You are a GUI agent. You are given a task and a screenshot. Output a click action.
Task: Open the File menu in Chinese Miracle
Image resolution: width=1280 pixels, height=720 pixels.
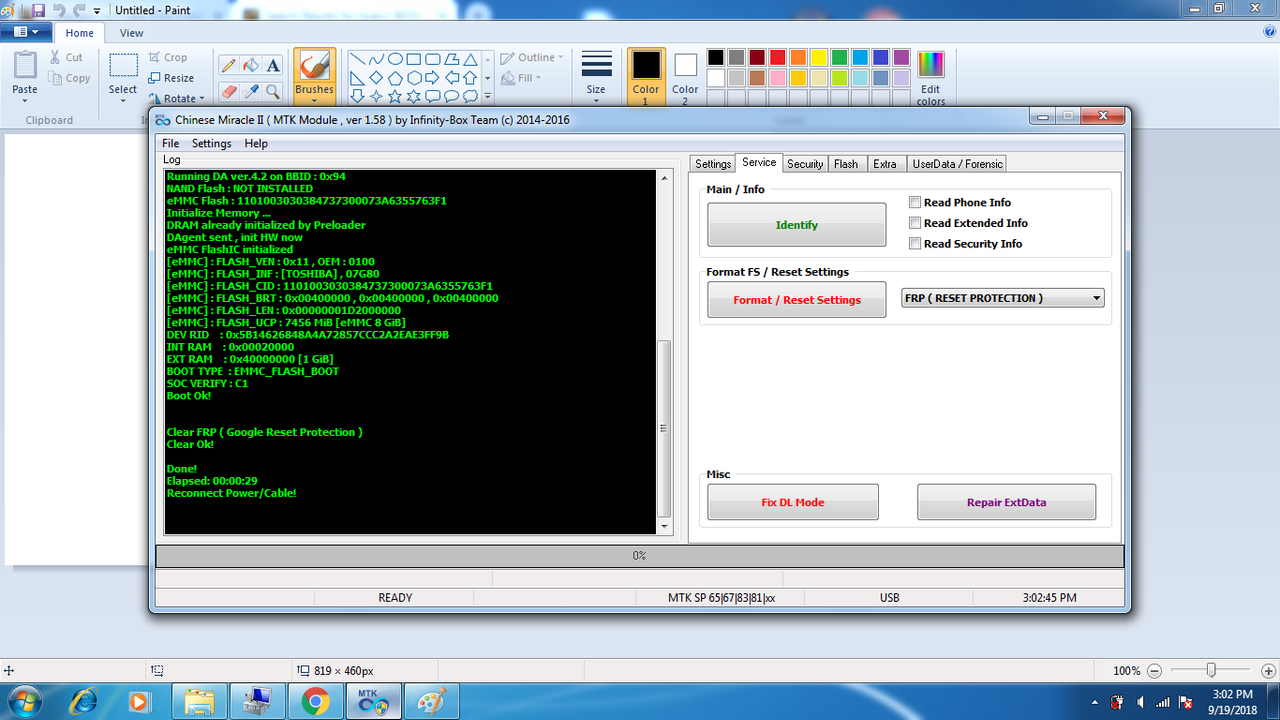[x=170, y=144]
